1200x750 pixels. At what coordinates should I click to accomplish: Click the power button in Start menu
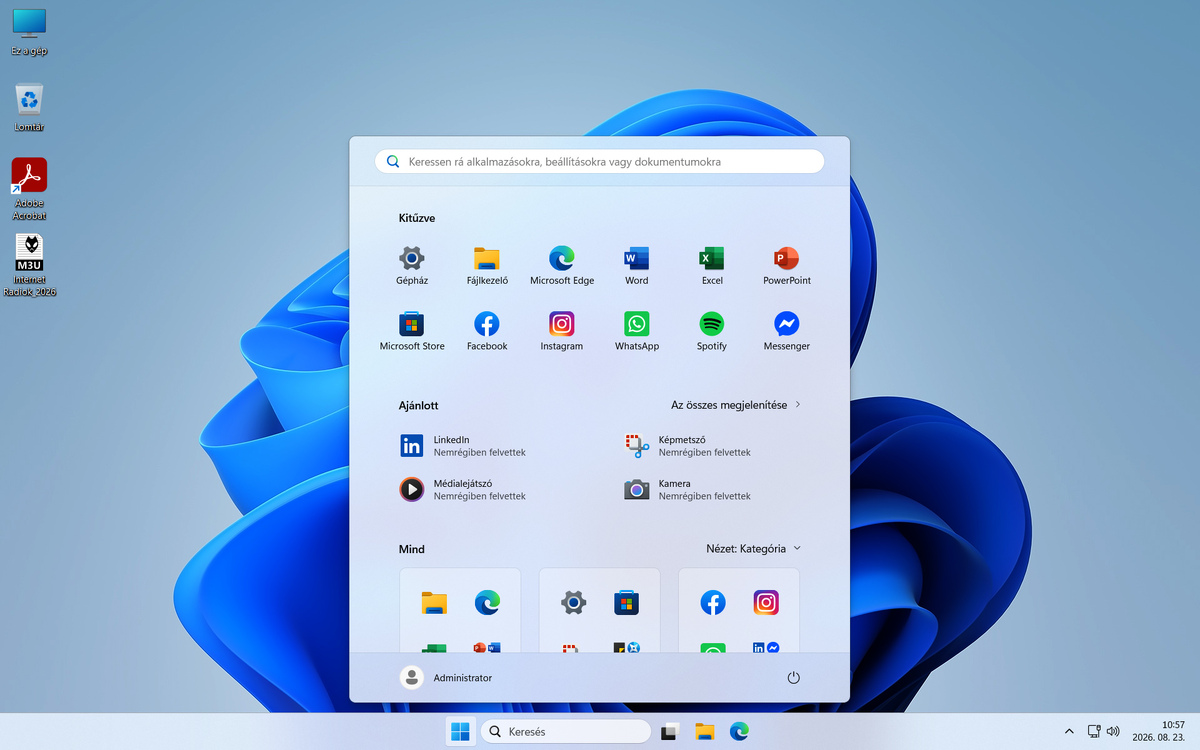point(794,678)
